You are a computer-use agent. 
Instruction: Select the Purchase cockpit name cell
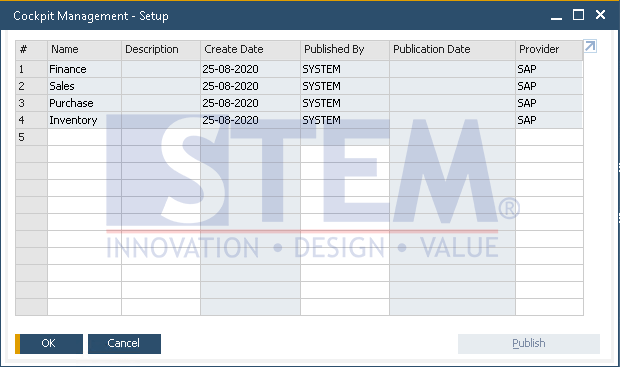click(84, 103)
